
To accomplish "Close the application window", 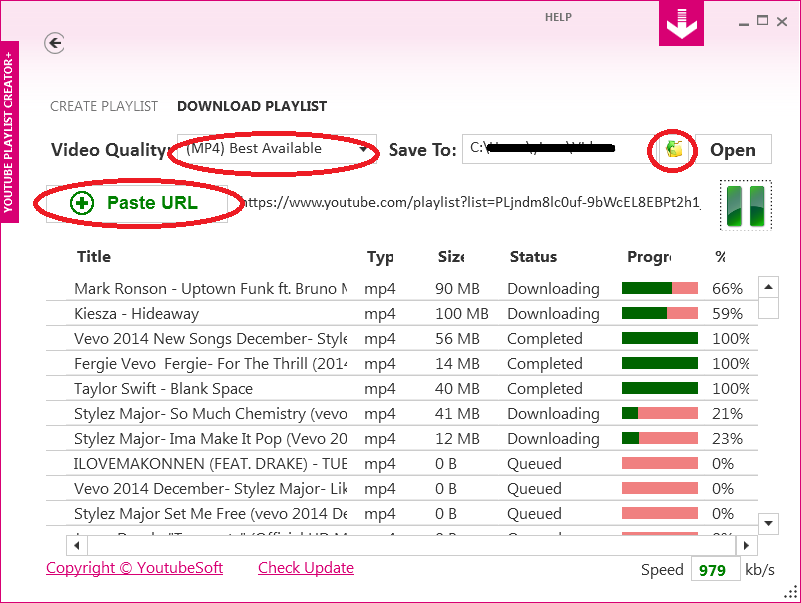I will 782,21.
